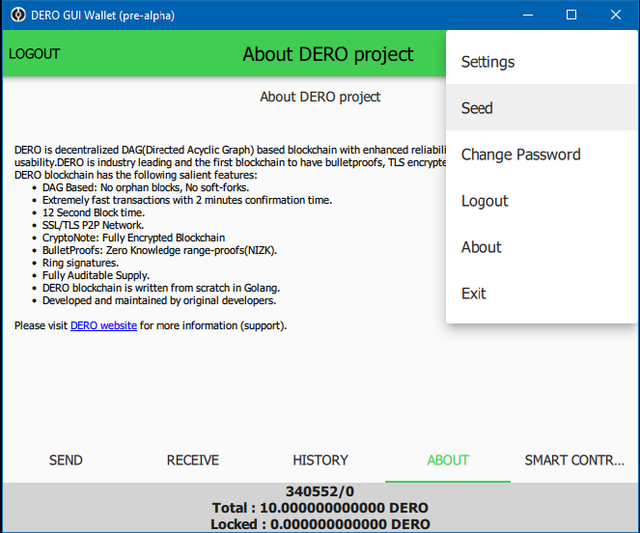This screenshot has height=533, width=640.
Task: Click 'DAG Based: No orphan blocks' bullet
Action: (x=146, y=187)
